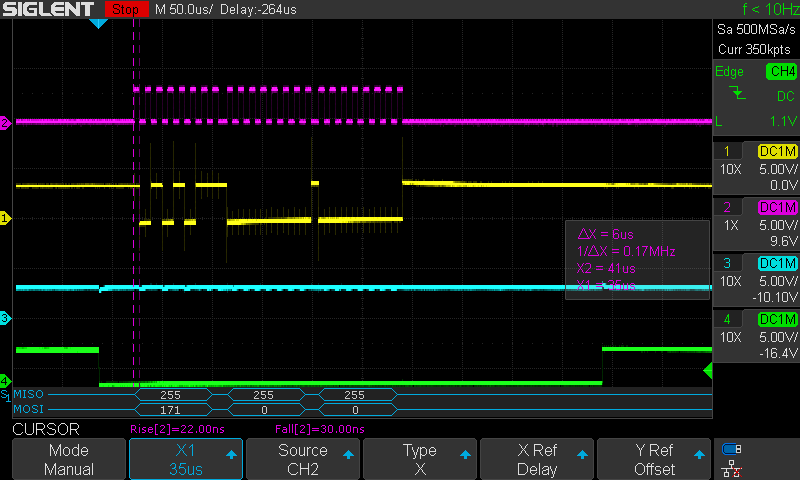Click the MOSI decoded value 171
The height and width of the screenshot is (480, 800).
pos(170,410)
